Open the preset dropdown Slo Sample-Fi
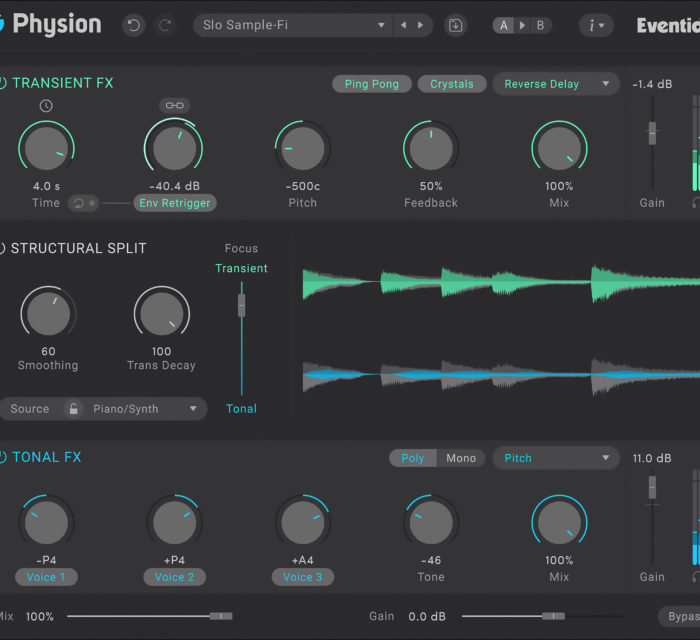 (293, 25)
